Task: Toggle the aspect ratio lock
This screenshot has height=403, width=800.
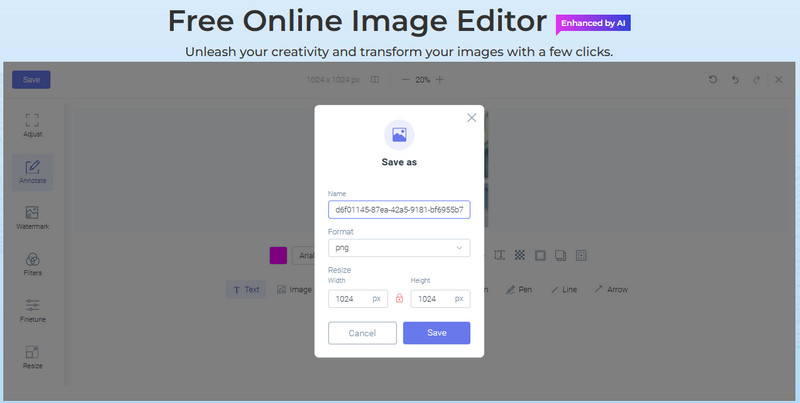Action: (x=399, y=298)
